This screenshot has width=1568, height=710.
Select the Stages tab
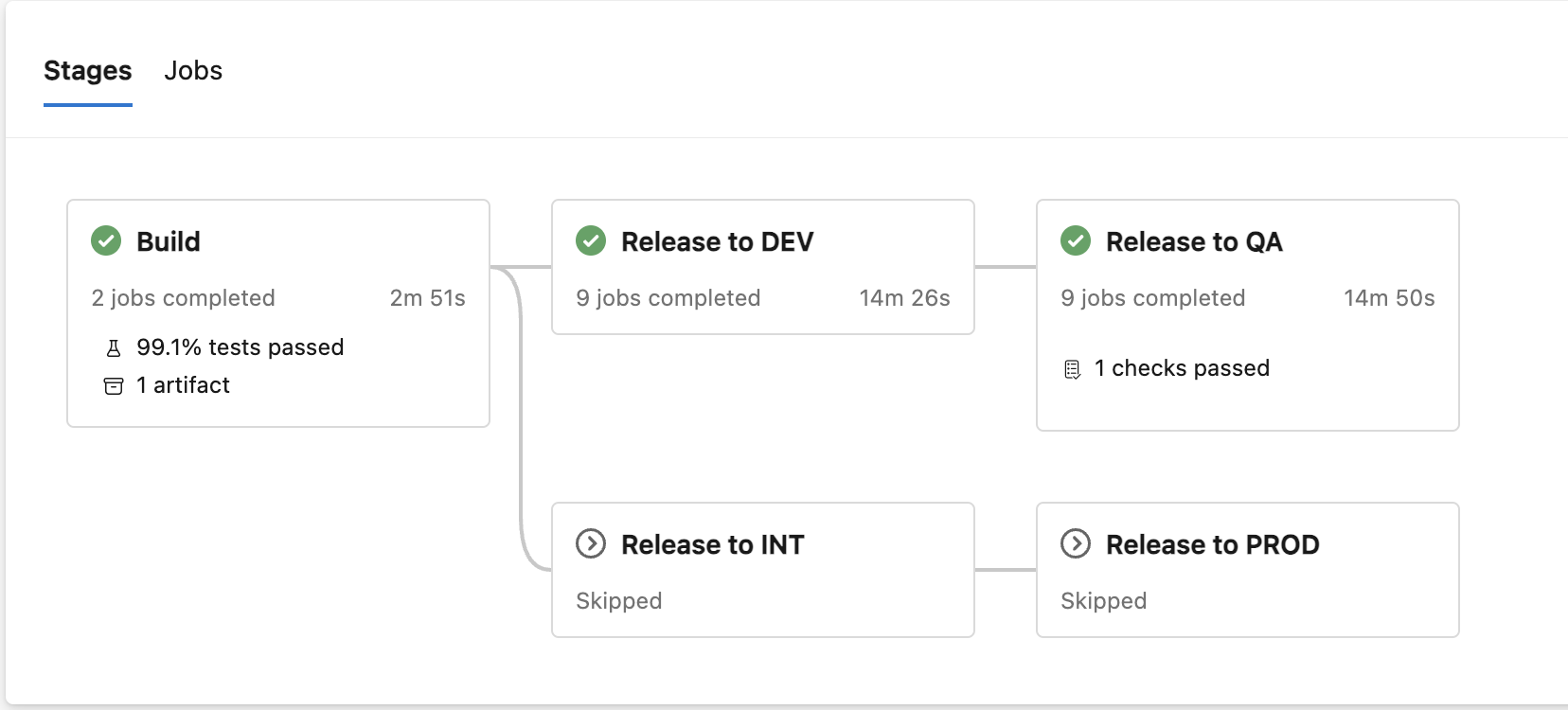pos(88,71)
